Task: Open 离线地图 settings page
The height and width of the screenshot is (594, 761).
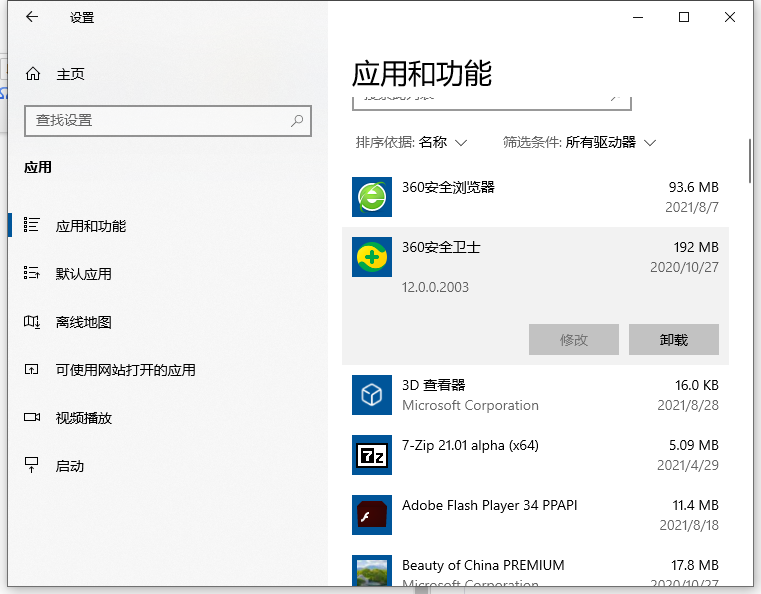Action: point(83,322)
